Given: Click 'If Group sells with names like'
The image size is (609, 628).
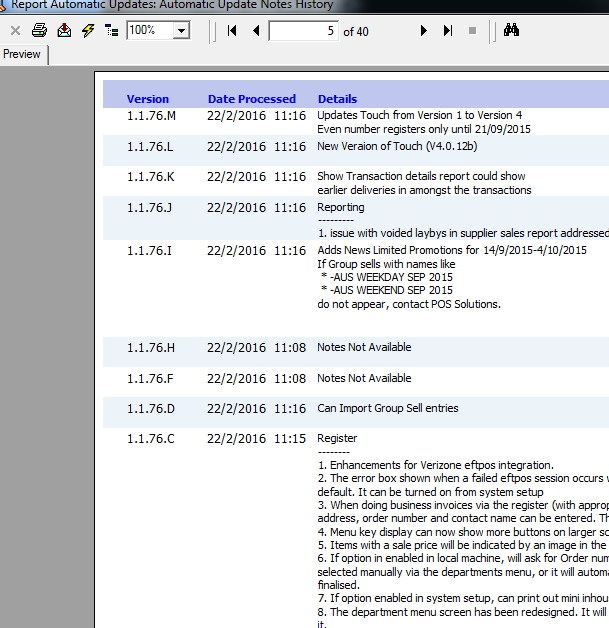Looking at the screenshot, I should [x=386, y=264].
